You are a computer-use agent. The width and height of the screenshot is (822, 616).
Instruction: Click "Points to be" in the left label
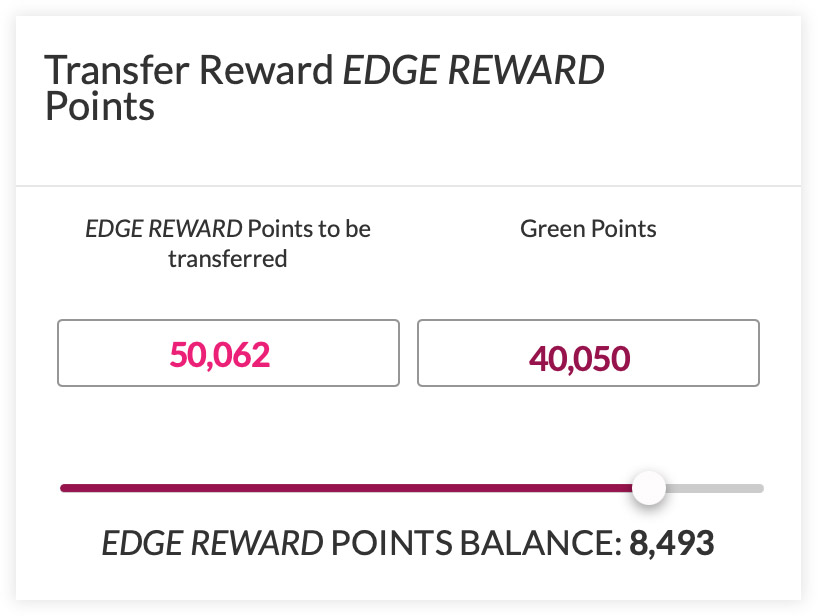coord(309,229)
